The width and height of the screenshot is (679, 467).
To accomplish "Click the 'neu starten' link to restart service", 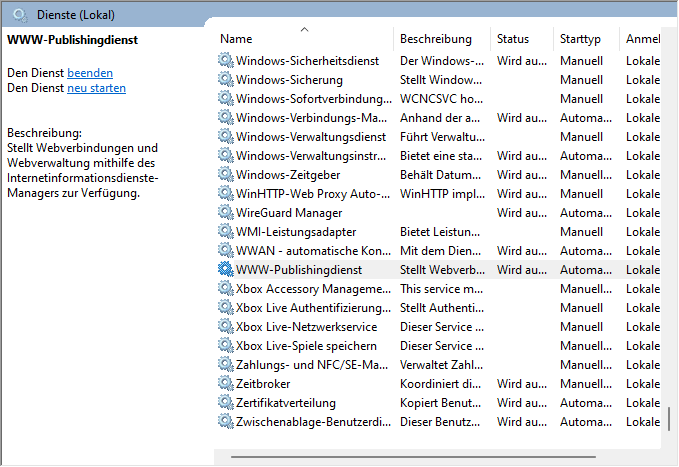I will pyautogui.click(x=97, y=88).
